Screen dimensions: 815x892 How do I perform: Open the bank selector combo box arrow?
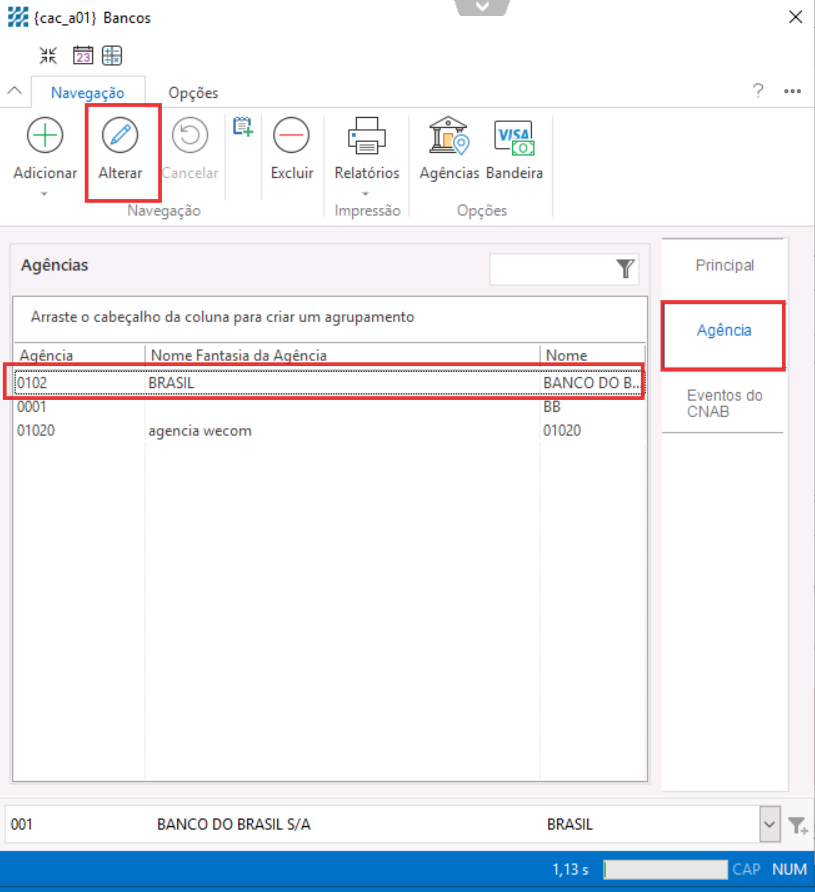click(x=770, y=824)
